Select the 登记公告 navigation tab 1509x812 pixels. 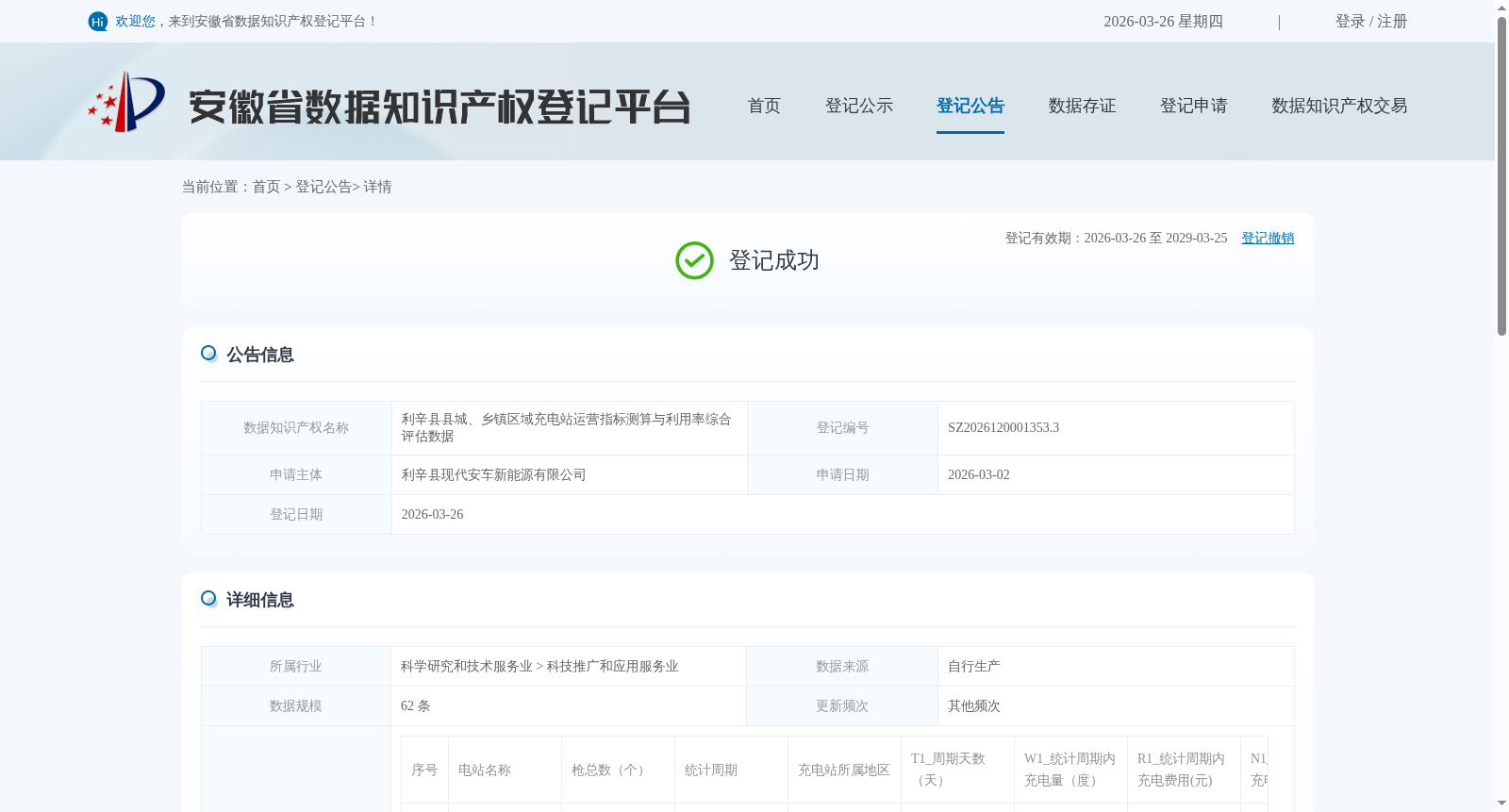(970, 106)
